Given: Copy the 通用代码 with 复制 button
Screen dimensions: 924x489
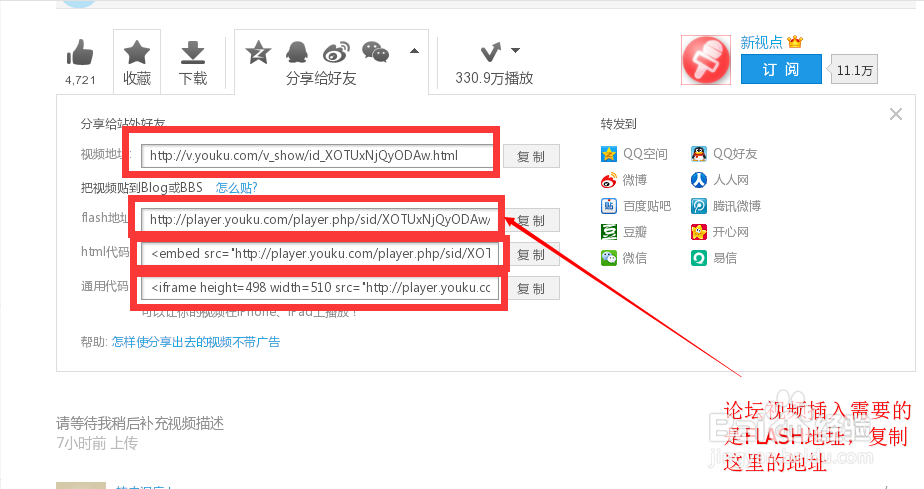Looking at the screenshot, I should tap(532, 289).
